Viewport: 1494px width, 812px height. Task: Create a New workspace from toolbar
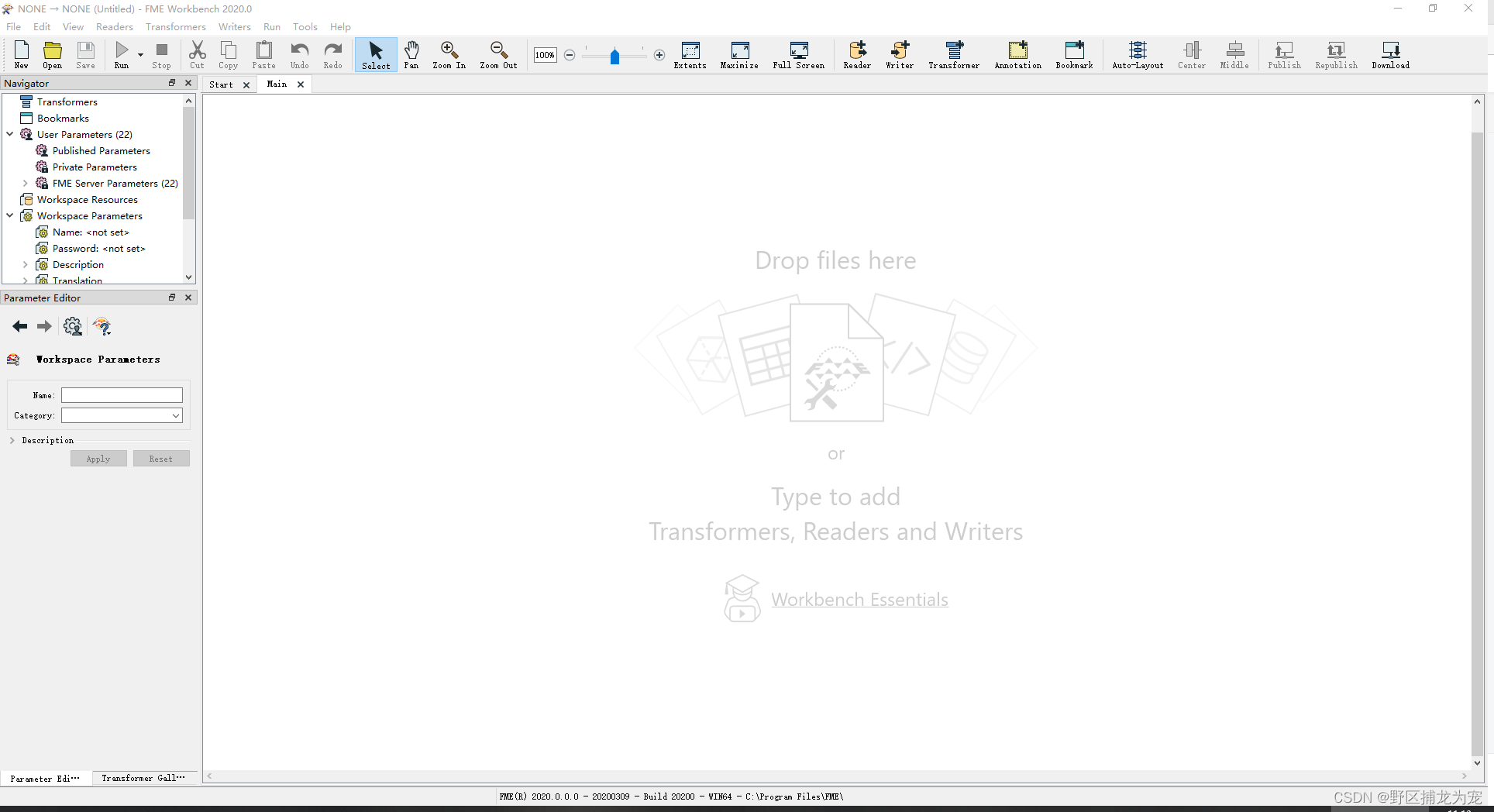22,55
